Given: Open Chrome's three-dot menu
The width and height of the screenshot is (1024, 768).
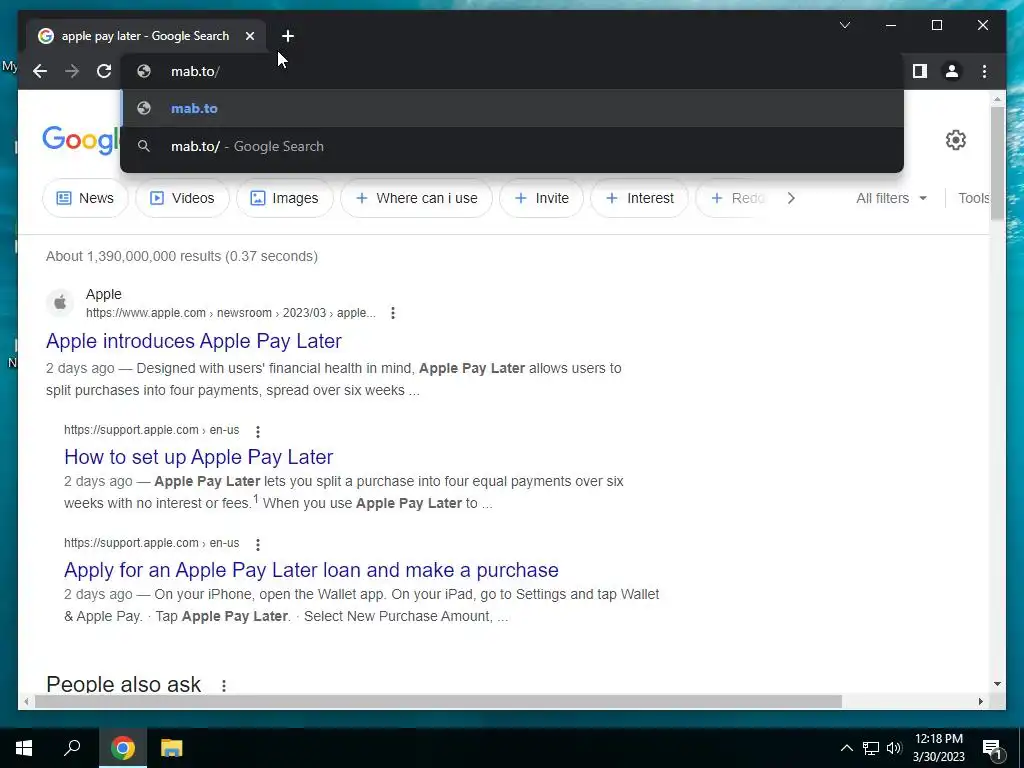Looking at the screenshot, I should (984, 71).
